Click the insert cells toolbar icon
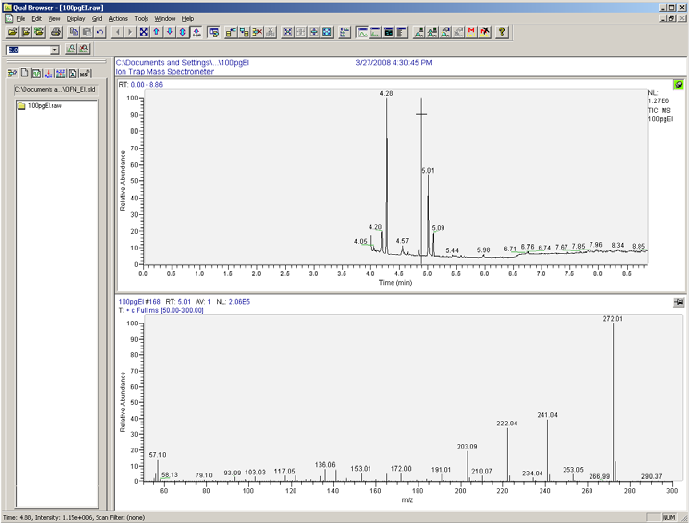689x523 pixels. pos(231,32)
